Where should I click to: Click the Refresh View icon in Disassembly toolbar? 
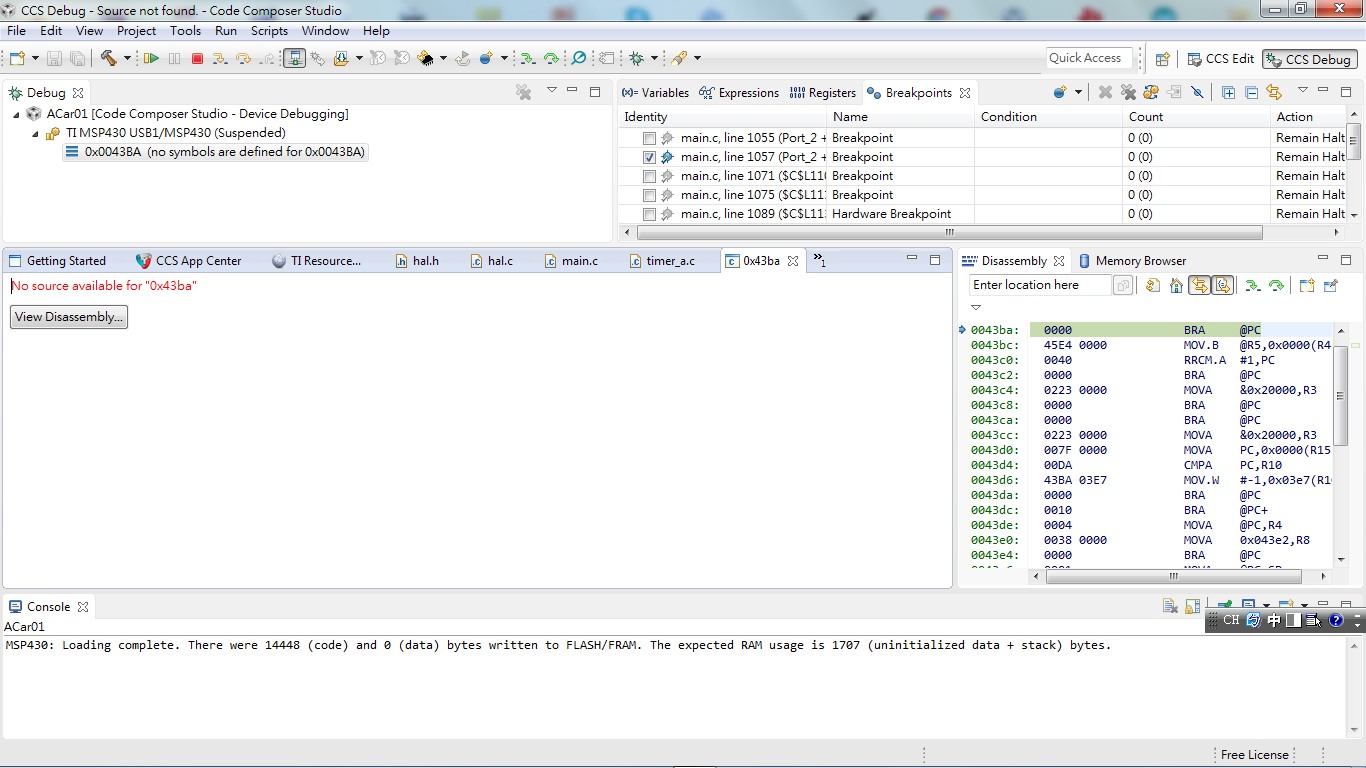coord(1152,285)
